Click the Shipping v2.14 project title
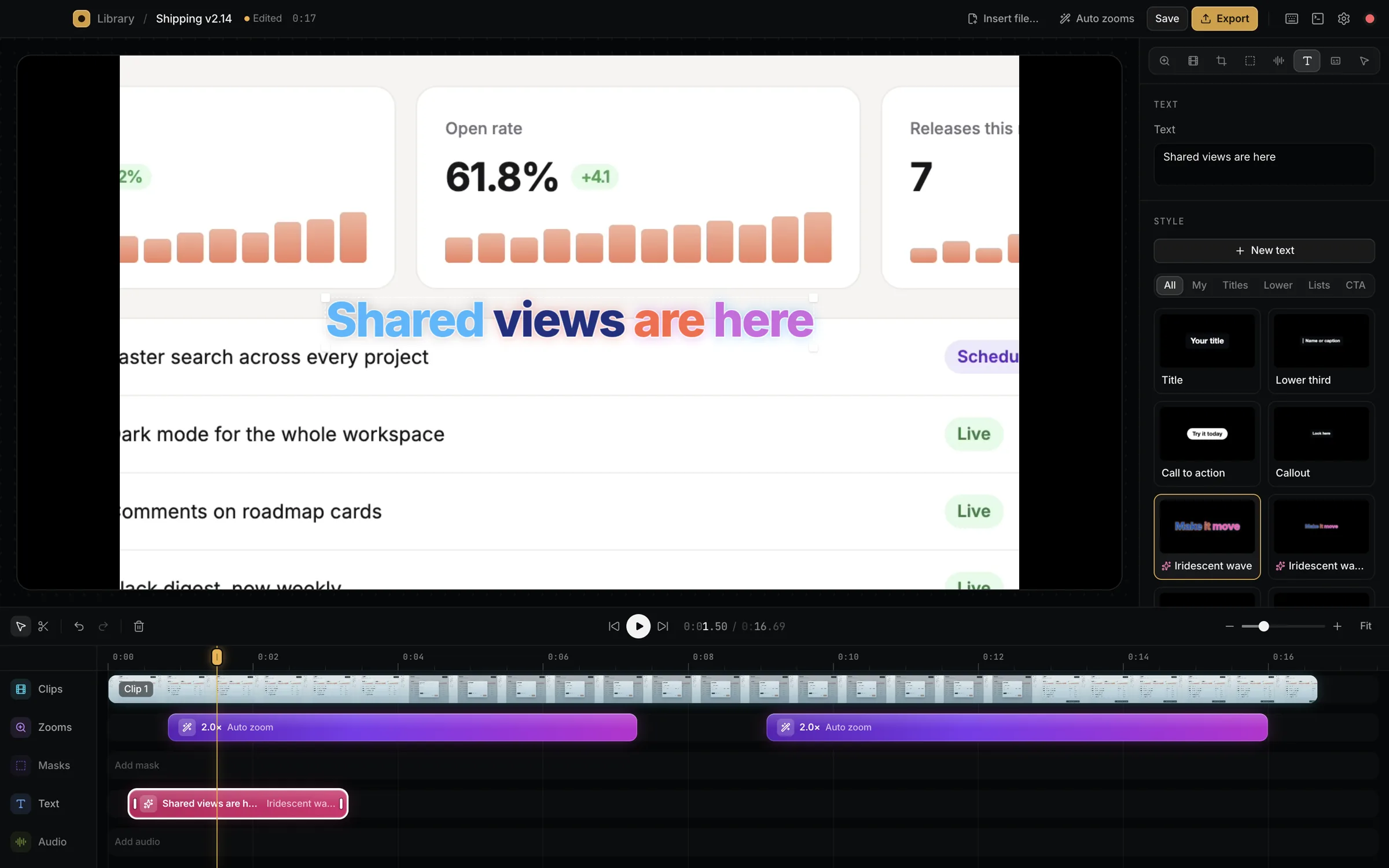 194,19
